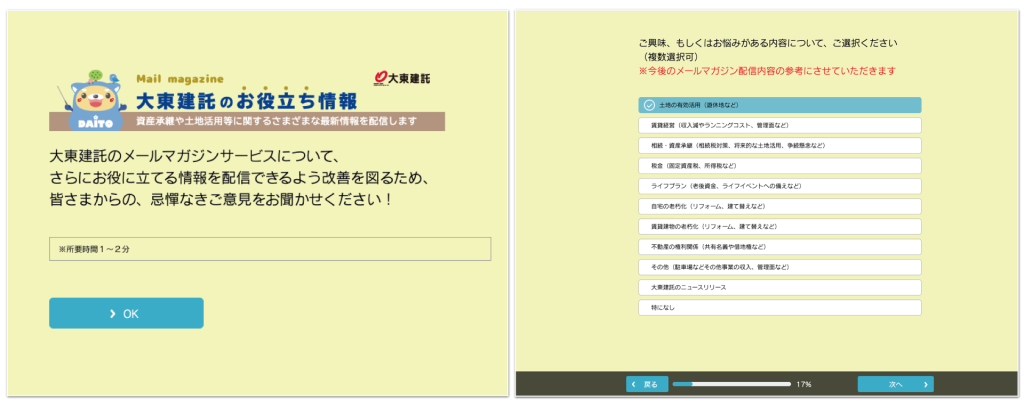Screen dimensions: 1024x407
Task: Select the 相続・資産承継 option
Action: tap(779, 145)
